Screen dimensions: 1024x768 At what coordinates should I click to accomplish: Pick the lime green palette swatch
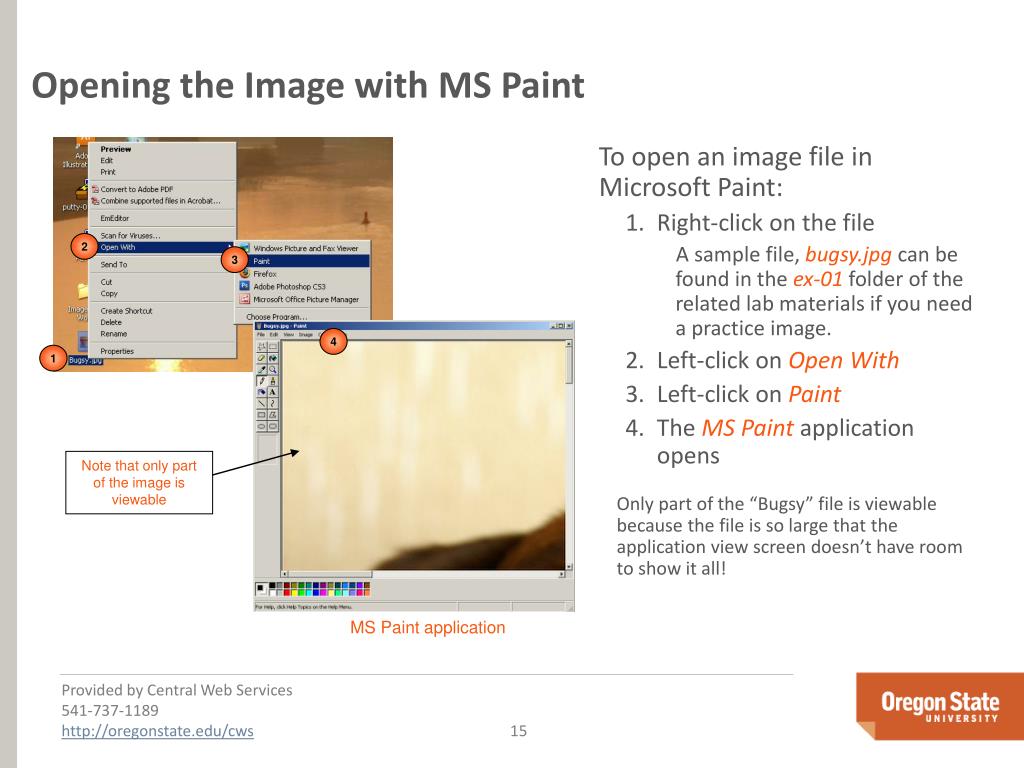(302, 593)
